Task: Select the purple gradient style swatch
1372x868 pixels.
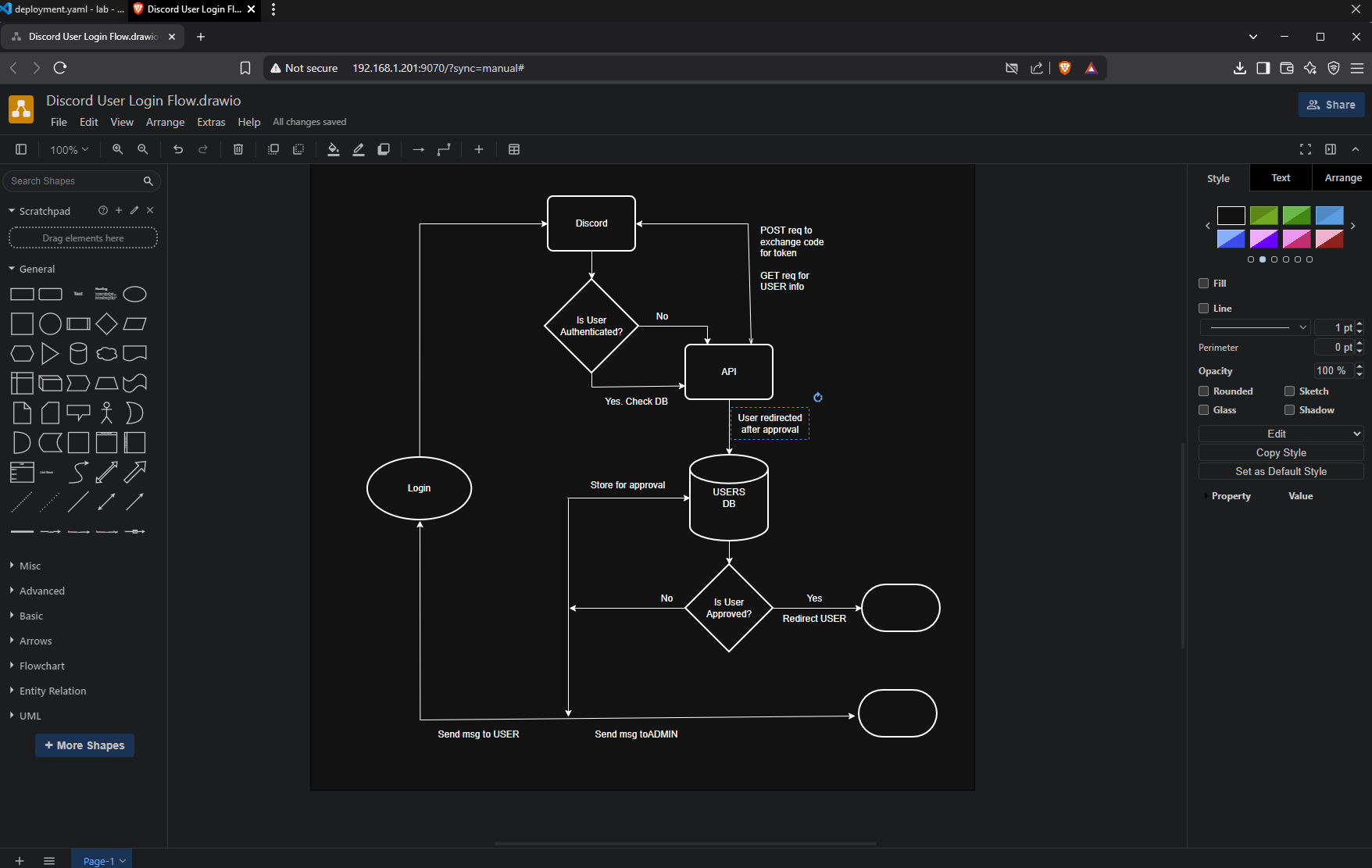Action: tap(1263, 239)
